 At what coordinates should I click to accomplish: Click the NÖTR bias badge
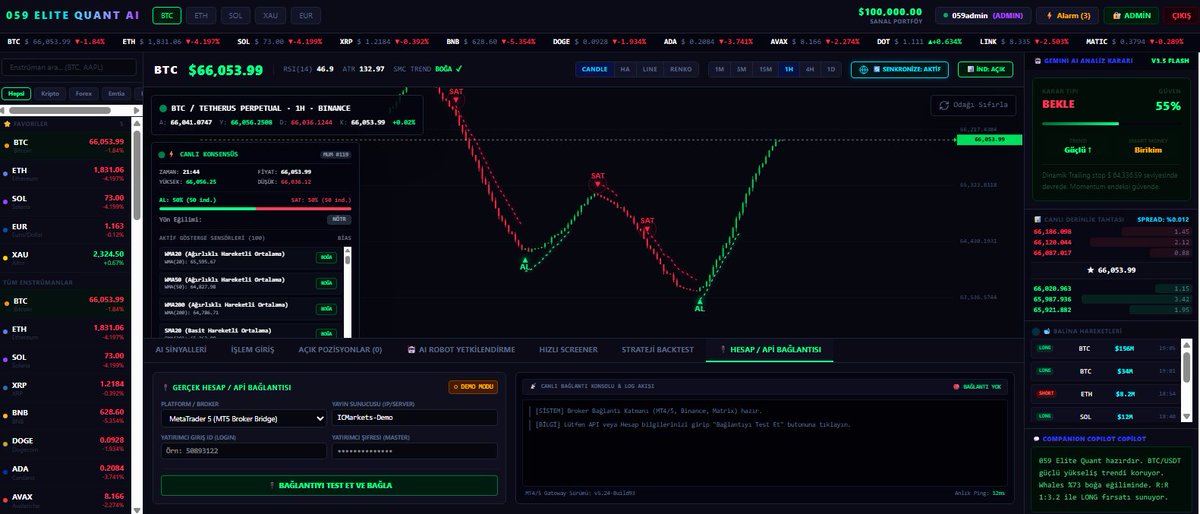[339, 219]
